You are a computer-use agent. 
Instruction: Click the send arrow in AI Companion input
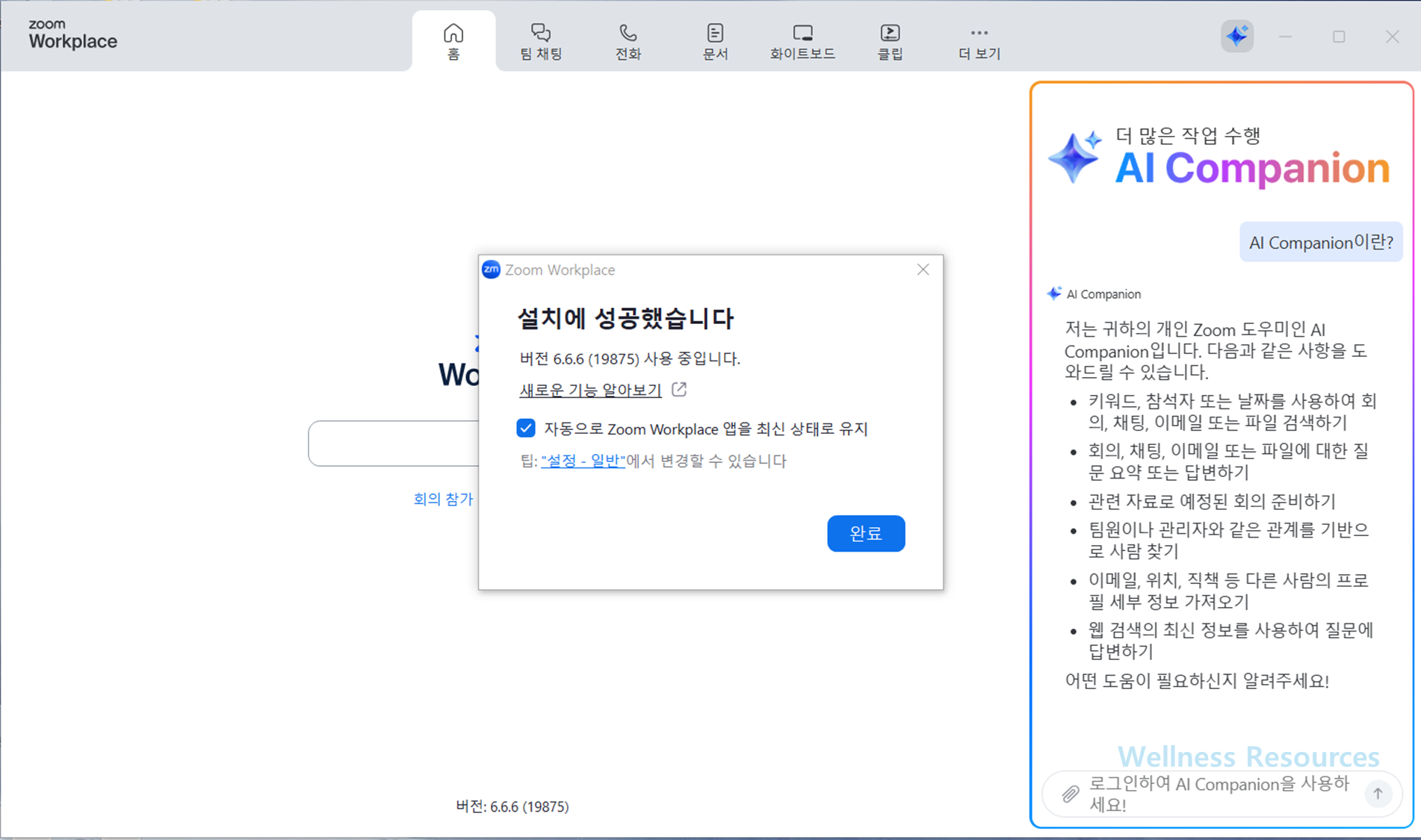(1378, 794)
